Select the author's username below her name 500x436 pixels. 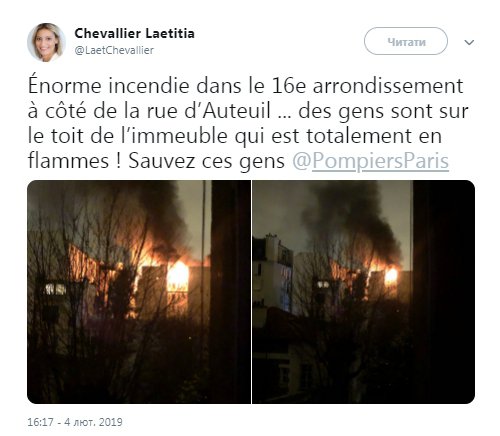tap(114, 50)
